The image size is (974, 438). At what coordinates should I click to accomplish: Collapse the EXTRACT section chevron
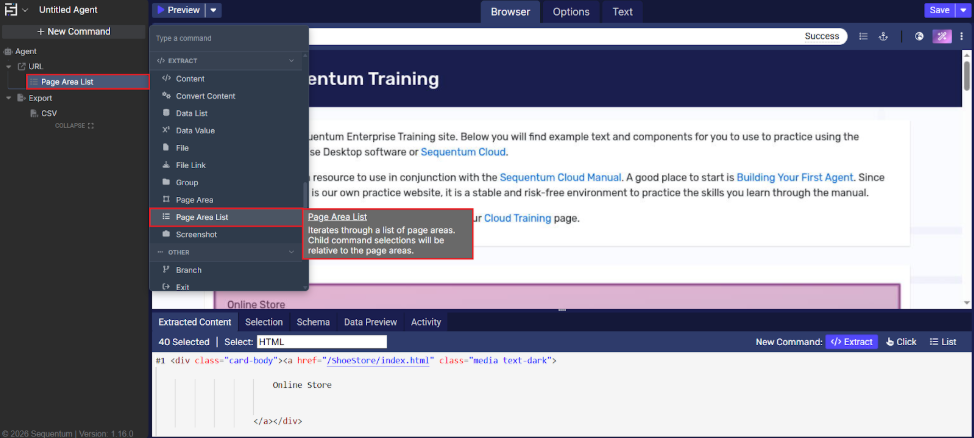(292, 61)
